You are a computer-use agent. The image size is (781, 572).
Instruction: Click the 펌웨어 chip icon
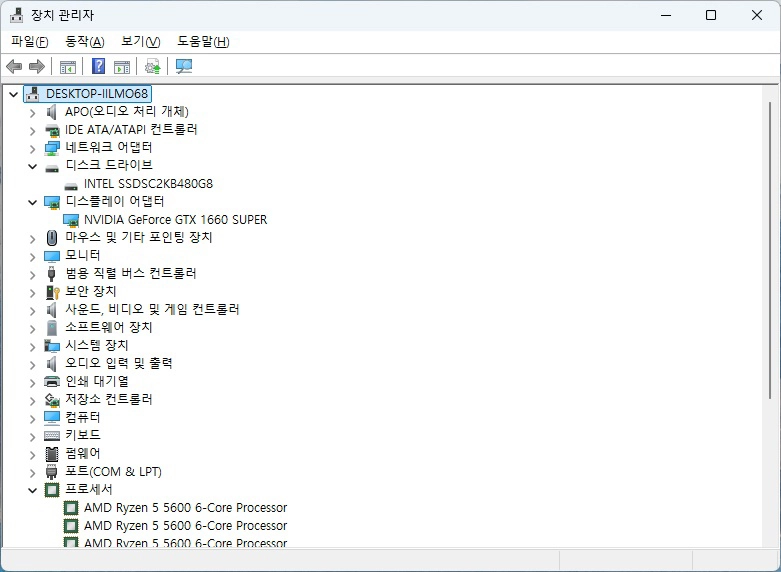coord(52,454)
